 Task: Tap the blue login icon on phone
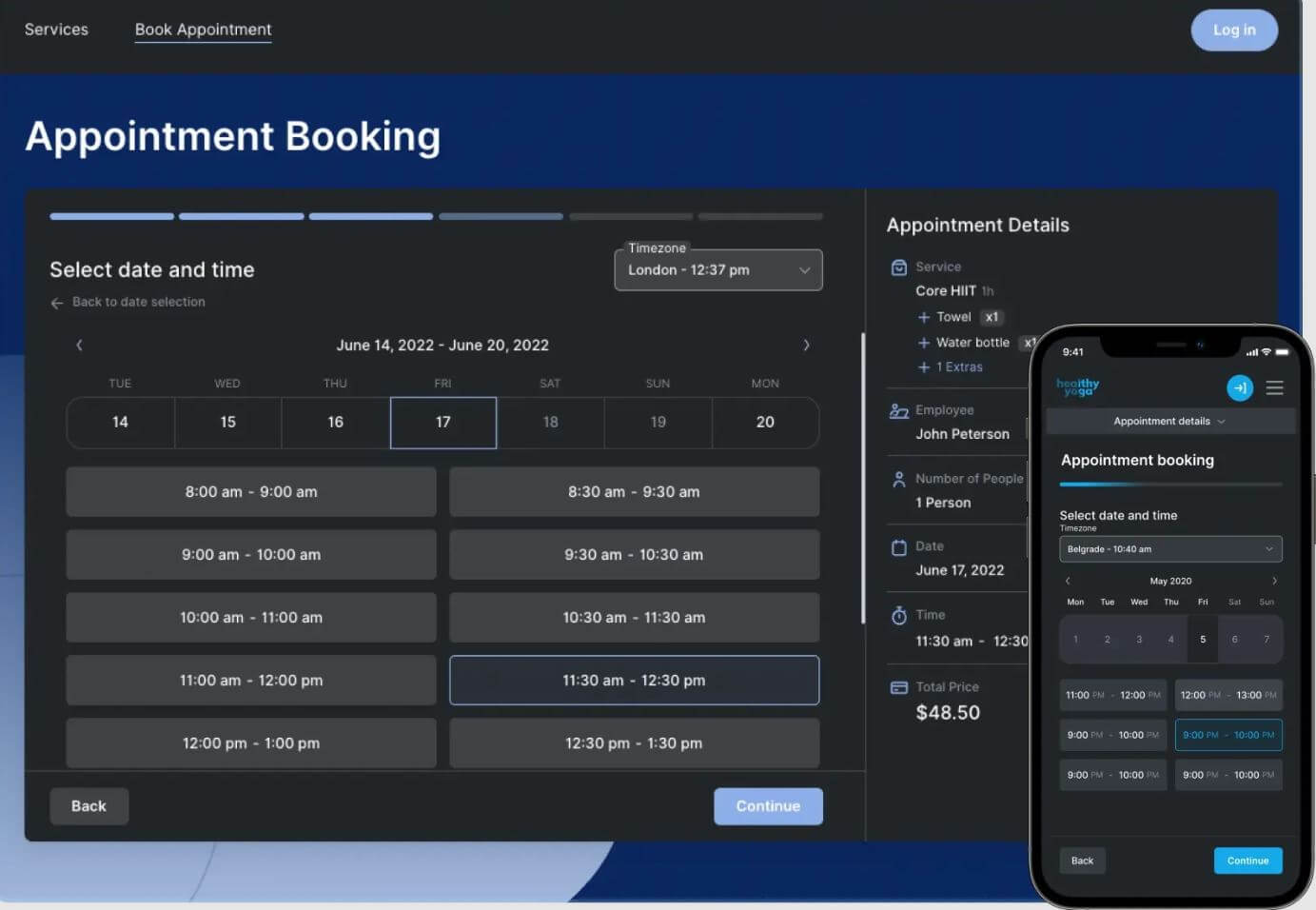[1239, 387]
